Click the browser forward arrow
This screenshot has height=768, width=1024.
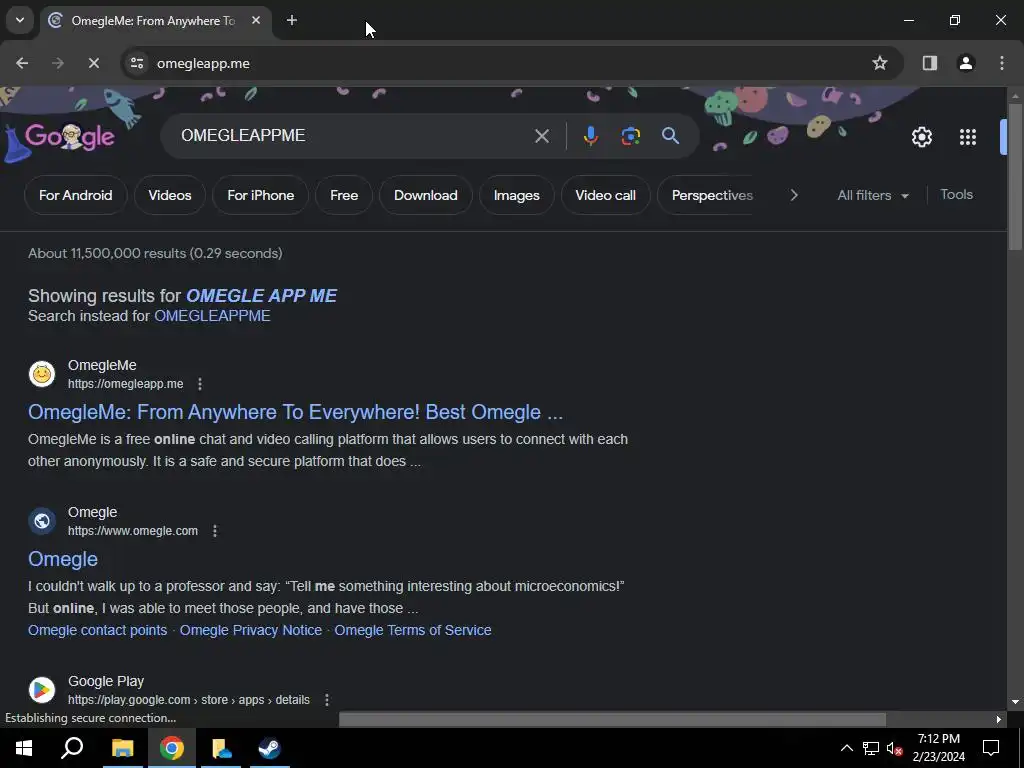(x=58, y=63)
